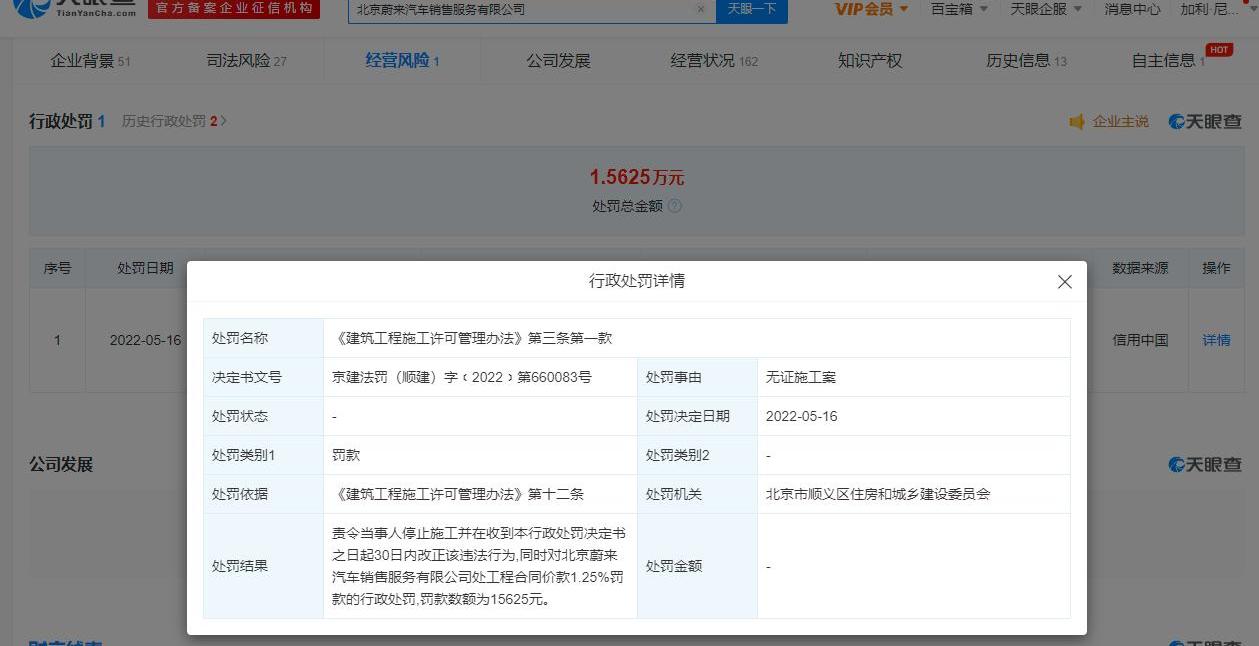
Task: Open the VIP会员 dropdown
Action: tap(872, 9)
